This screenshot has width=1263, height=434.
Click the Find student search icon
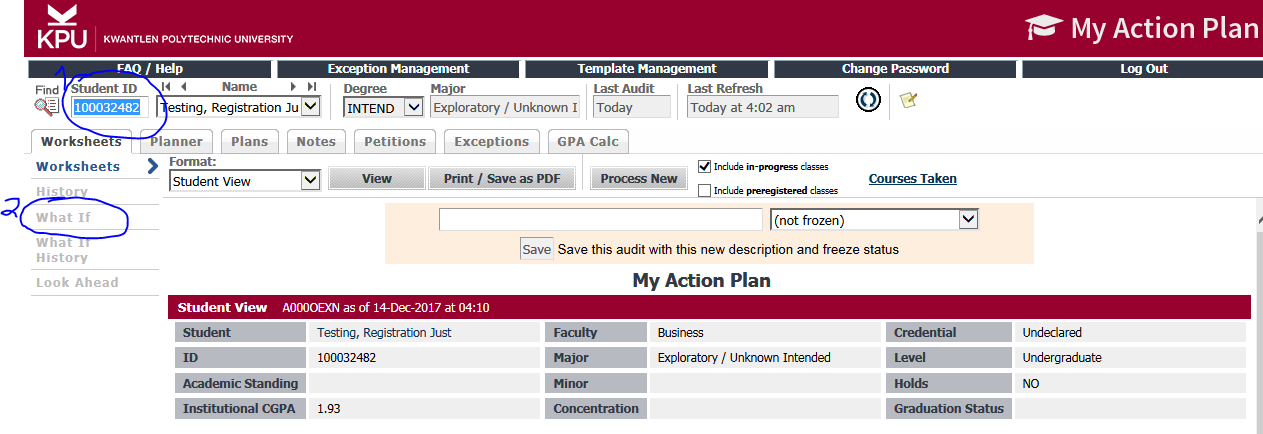[x=46, y=106]
